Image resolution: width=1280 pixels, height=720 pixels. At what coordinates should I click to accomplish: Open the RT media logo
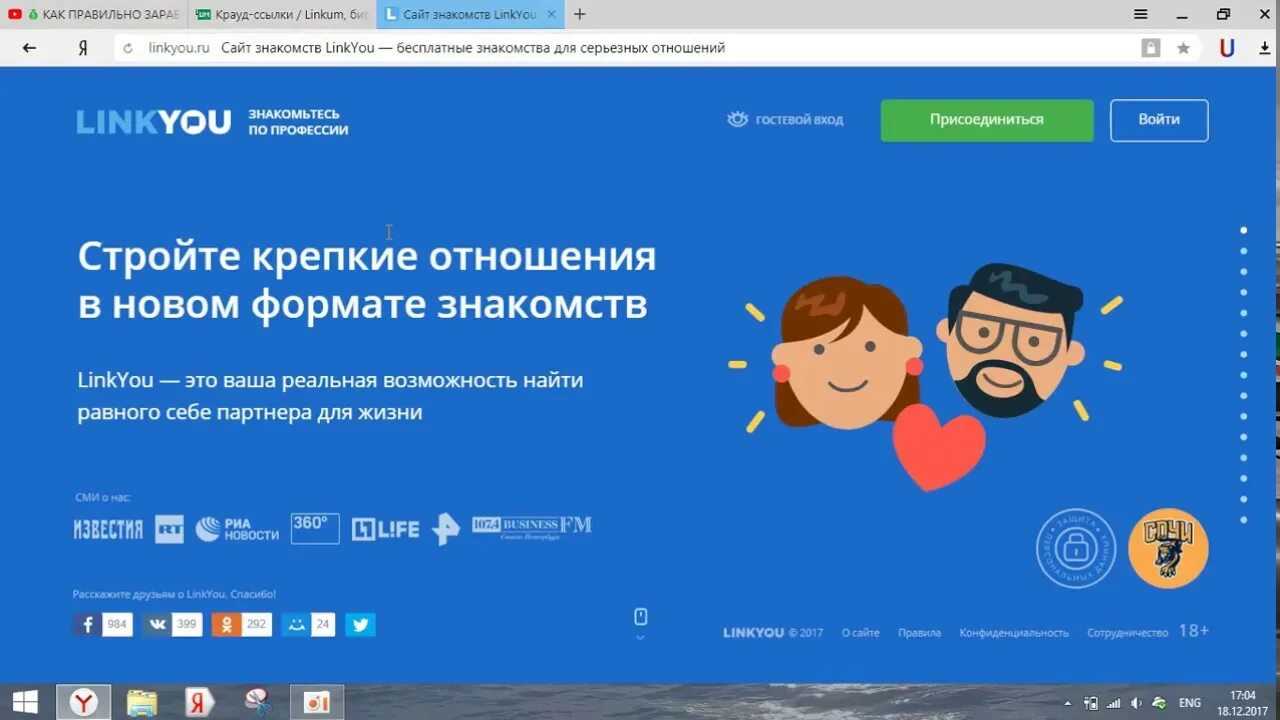[169, 529]
